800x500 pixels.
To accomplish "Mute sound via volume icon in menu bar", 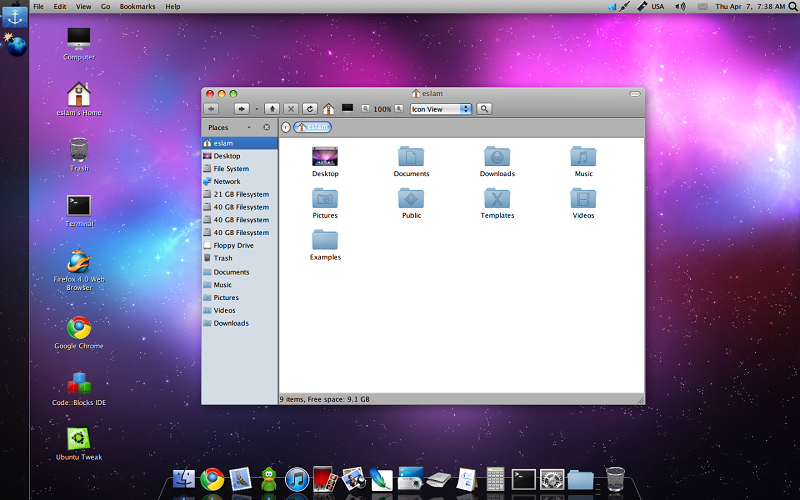I will 680,6.
